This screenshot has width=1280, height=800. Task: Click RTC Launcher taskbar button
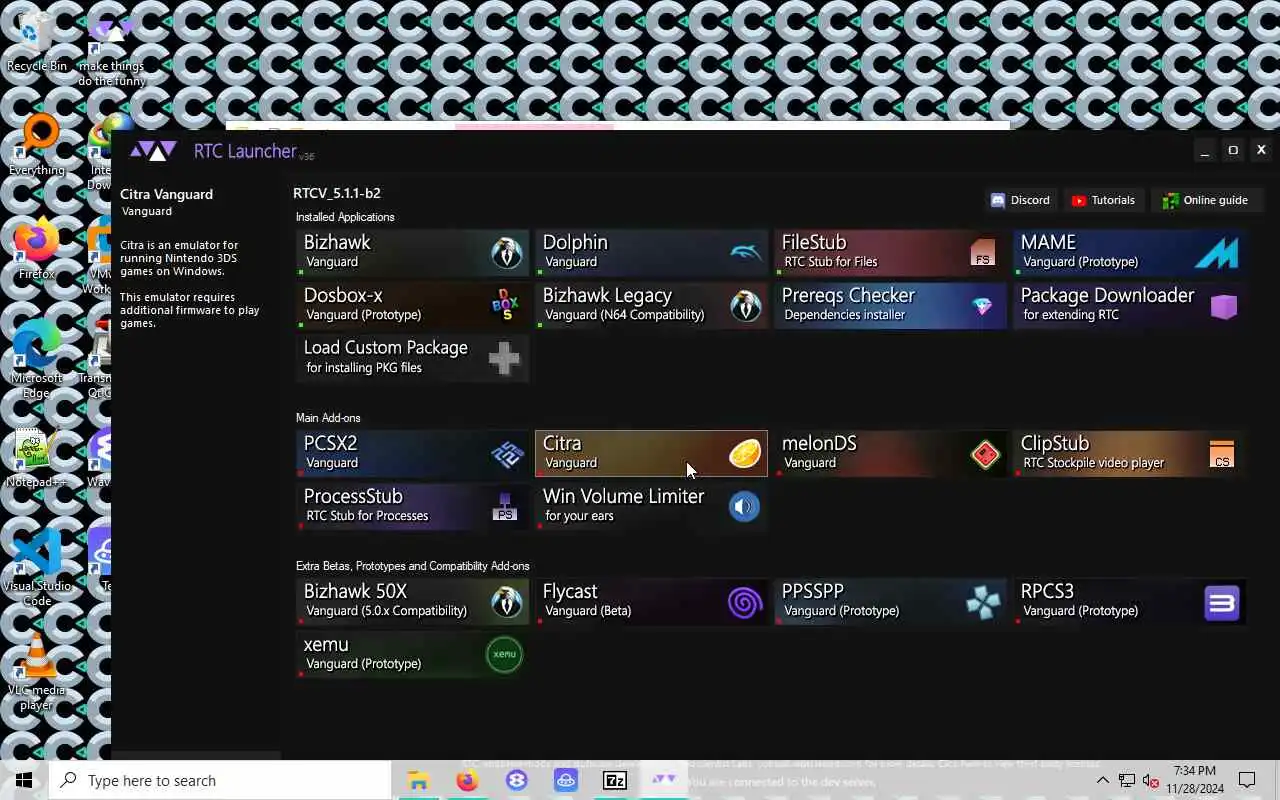pos(664,780)
